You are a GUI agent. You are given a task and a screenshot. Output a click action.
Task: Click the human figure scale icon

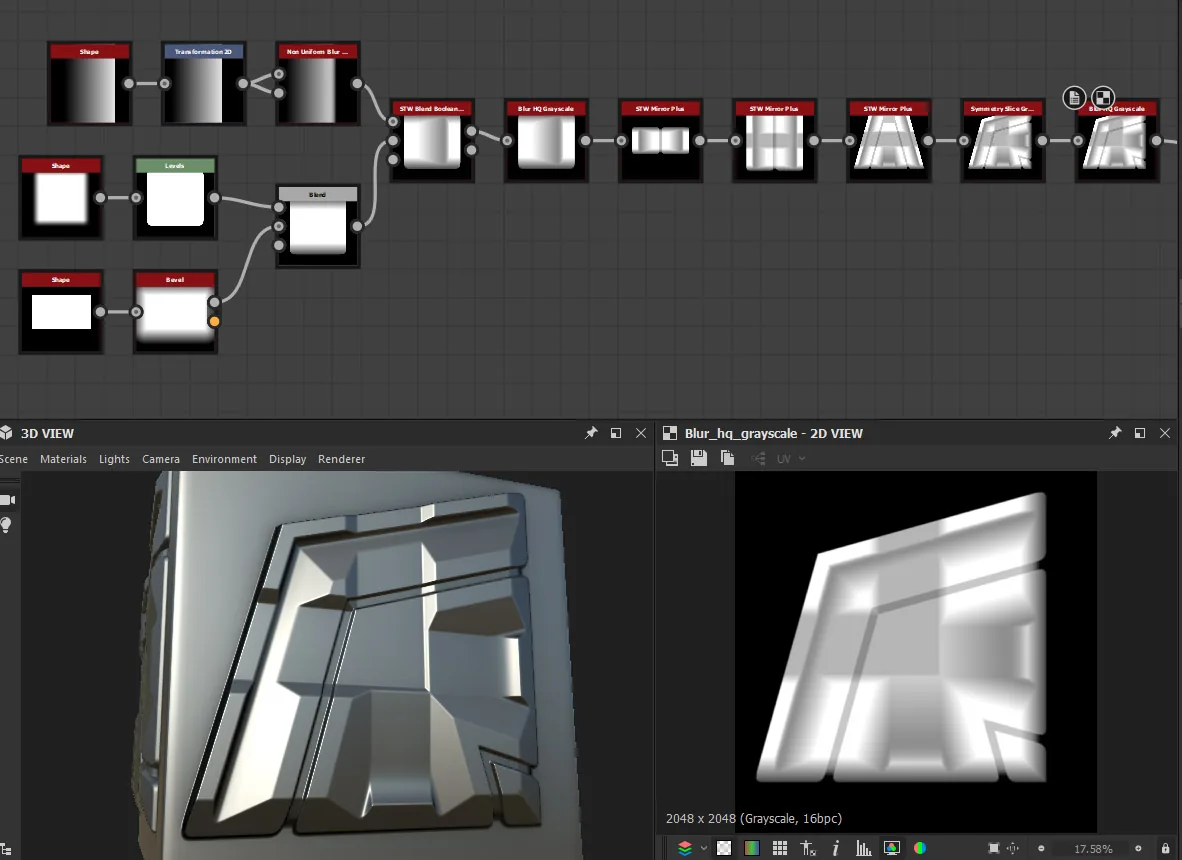(808, 848)
